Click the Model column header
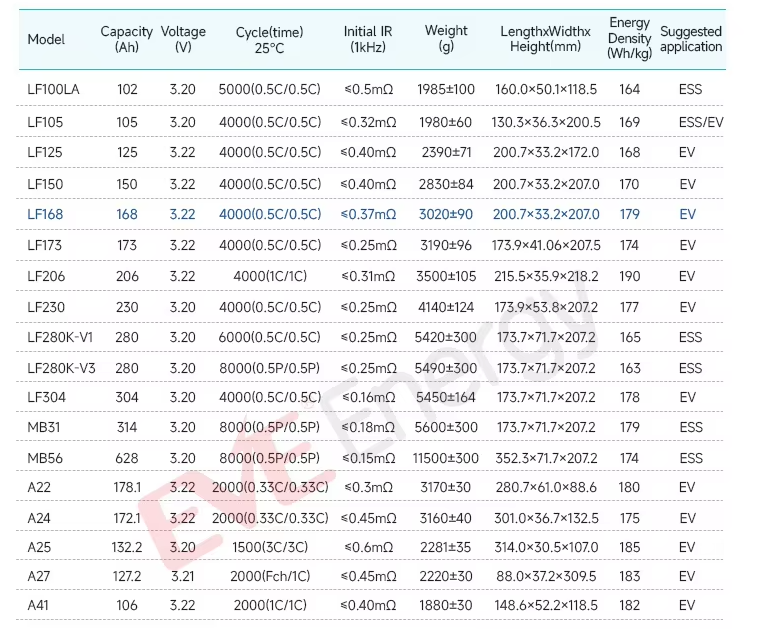Viewport: 761px width, 629px height. click(x=46, y=39)
